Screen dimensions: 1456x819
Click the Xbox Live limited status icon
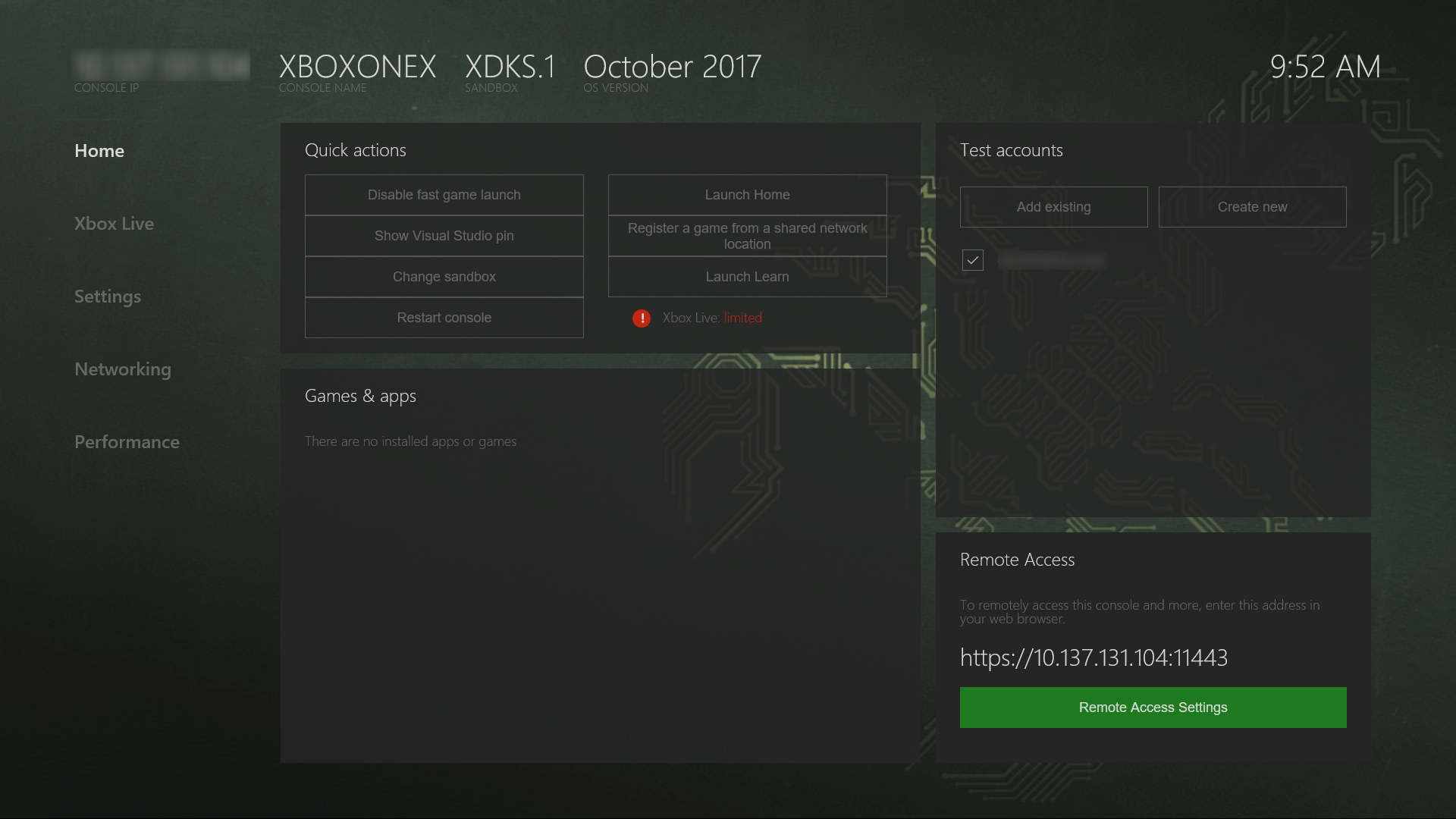tap(641, 318)
